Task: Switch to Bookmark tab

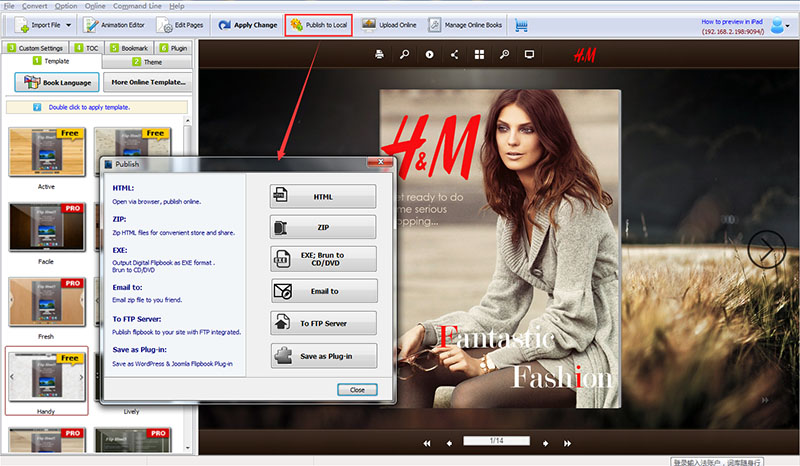Action: pos(129,48)
